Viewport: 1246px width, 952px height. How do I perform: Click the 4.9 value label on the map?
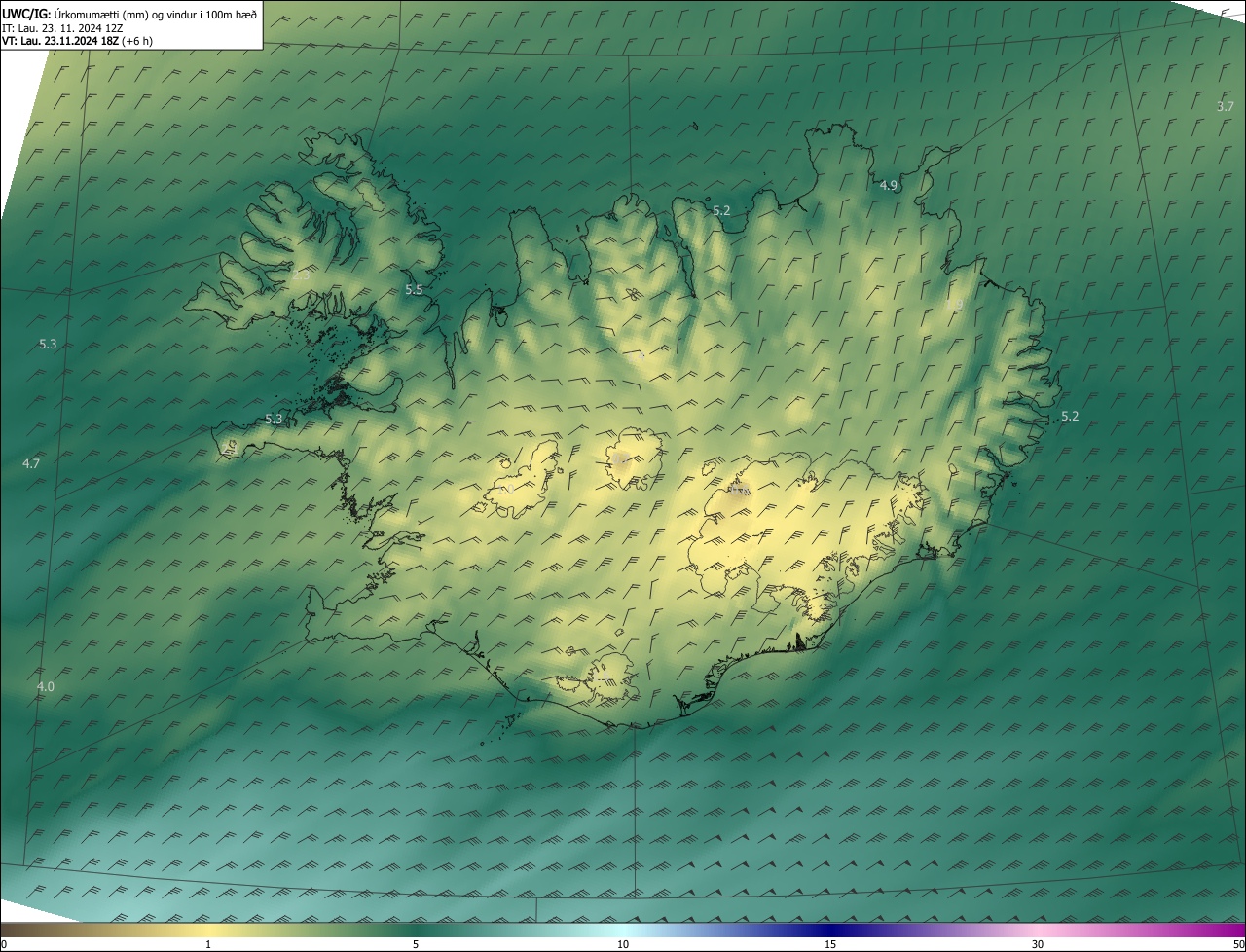click(889, 185)
